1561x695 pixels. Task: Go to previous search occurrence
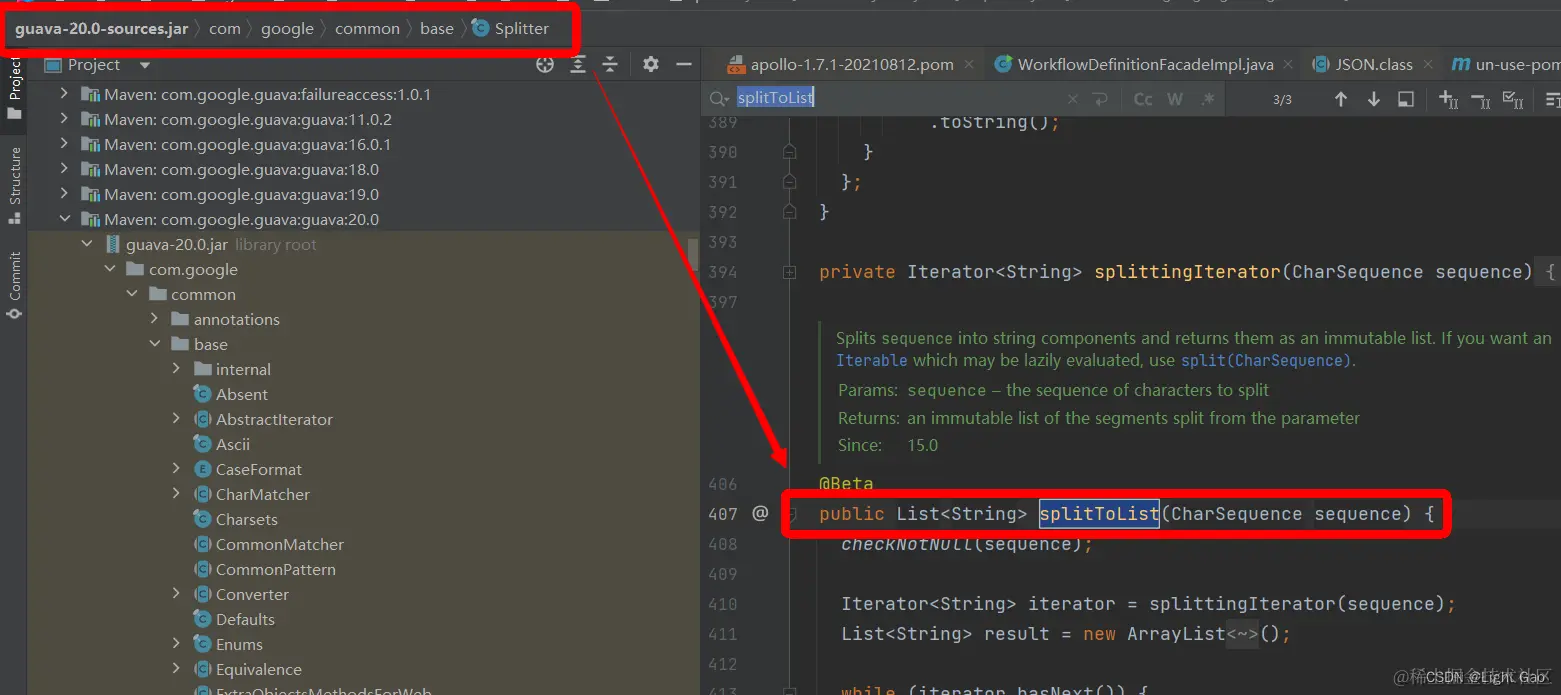(1341, 99)
